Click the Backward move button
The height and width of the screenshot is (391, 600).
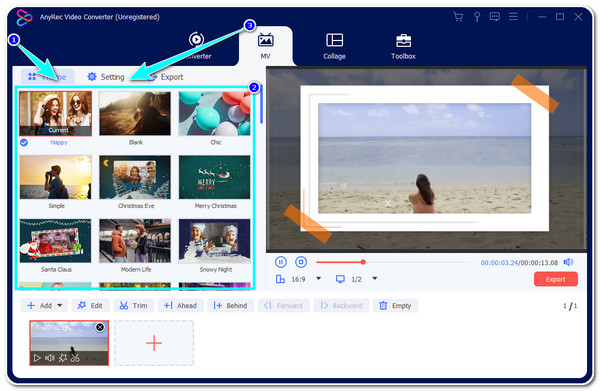(x=341, y=306)
